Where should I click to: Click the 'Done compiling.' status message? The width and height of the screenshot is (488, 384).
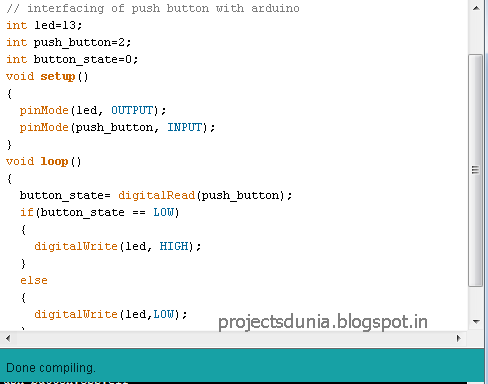tap(51, 368)
